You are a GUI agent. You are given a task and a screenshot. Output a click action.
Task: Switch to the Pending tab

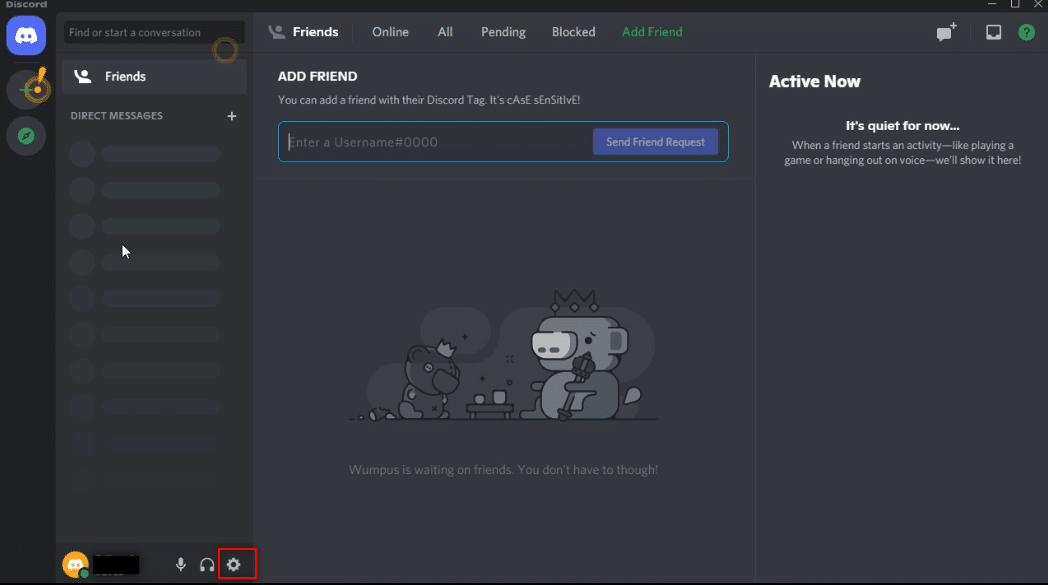pos(503,31)
